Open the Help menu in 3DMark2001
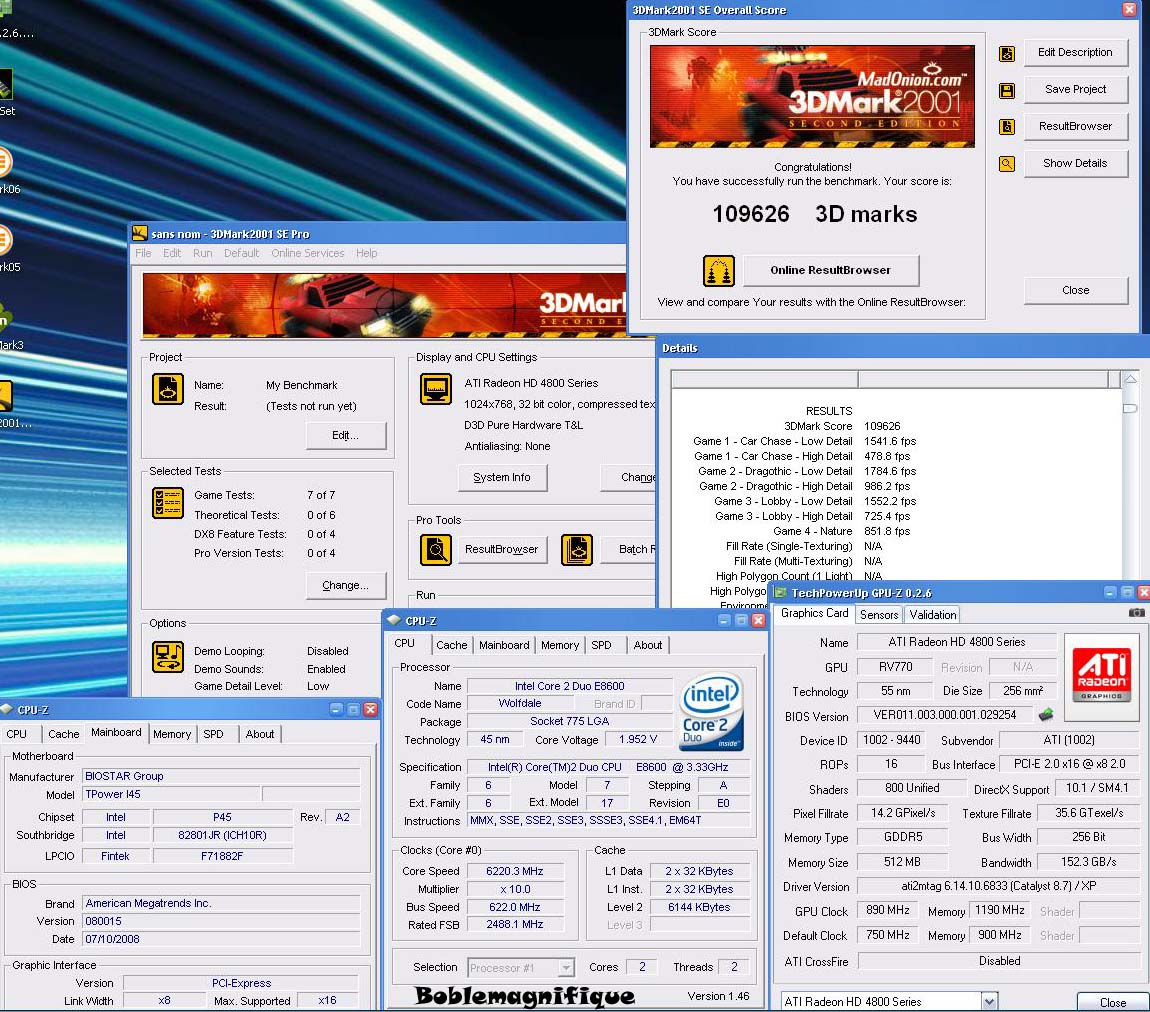Image resolution: width=1150 pixels, height=1012 pixels. 367,253
